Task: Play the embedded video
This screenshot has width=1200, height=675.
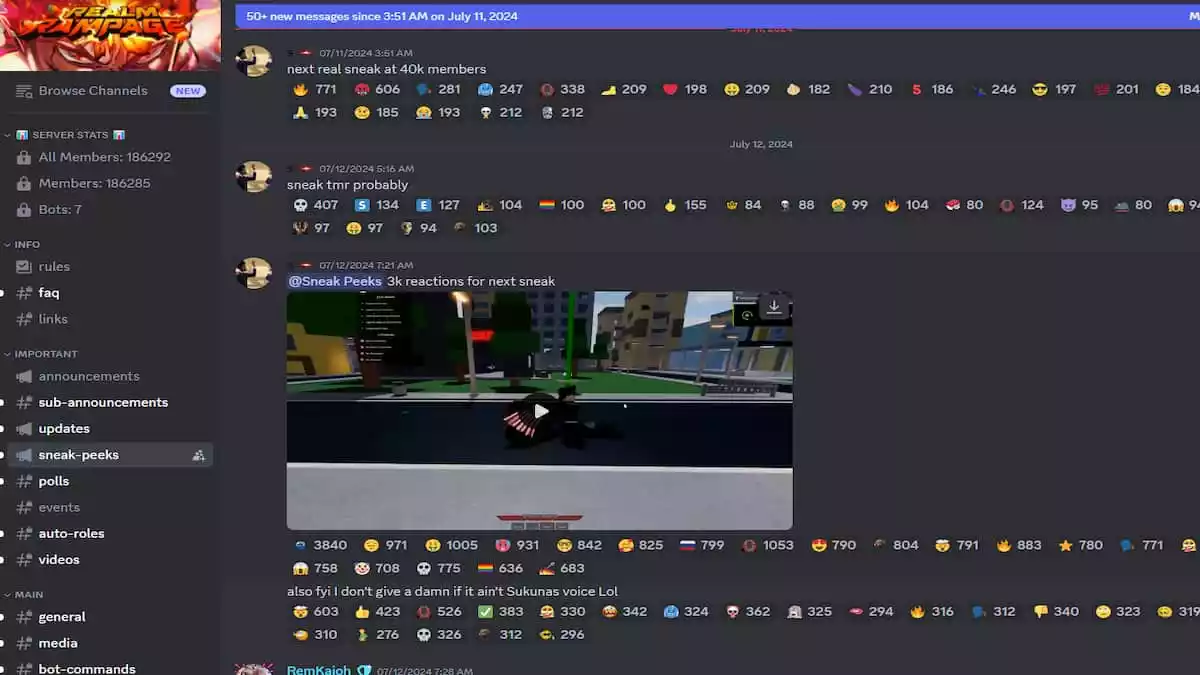Action: click(540, 410)
